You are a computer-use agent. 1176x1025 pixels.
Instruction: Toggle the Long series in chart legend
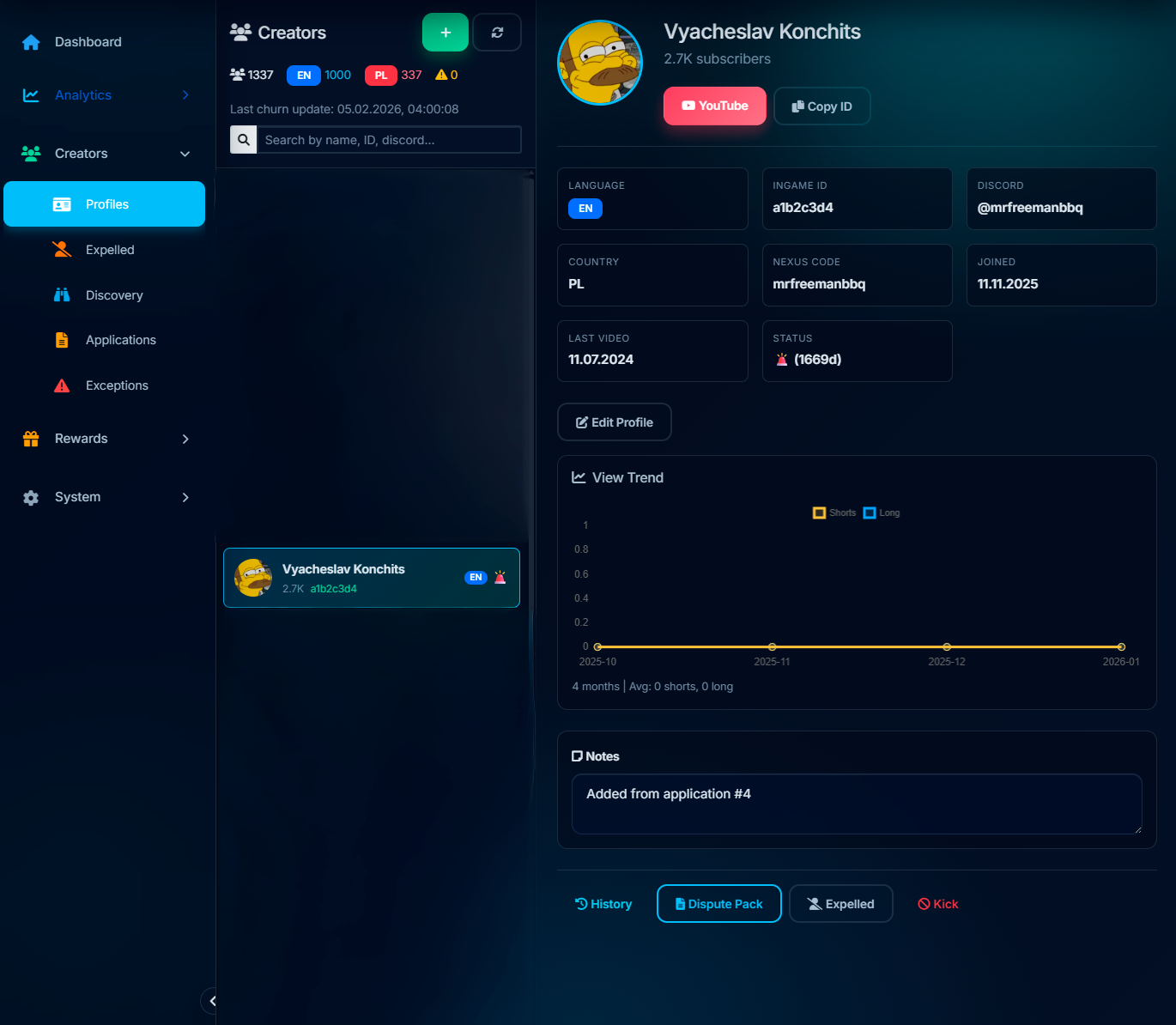coord(882,513)
